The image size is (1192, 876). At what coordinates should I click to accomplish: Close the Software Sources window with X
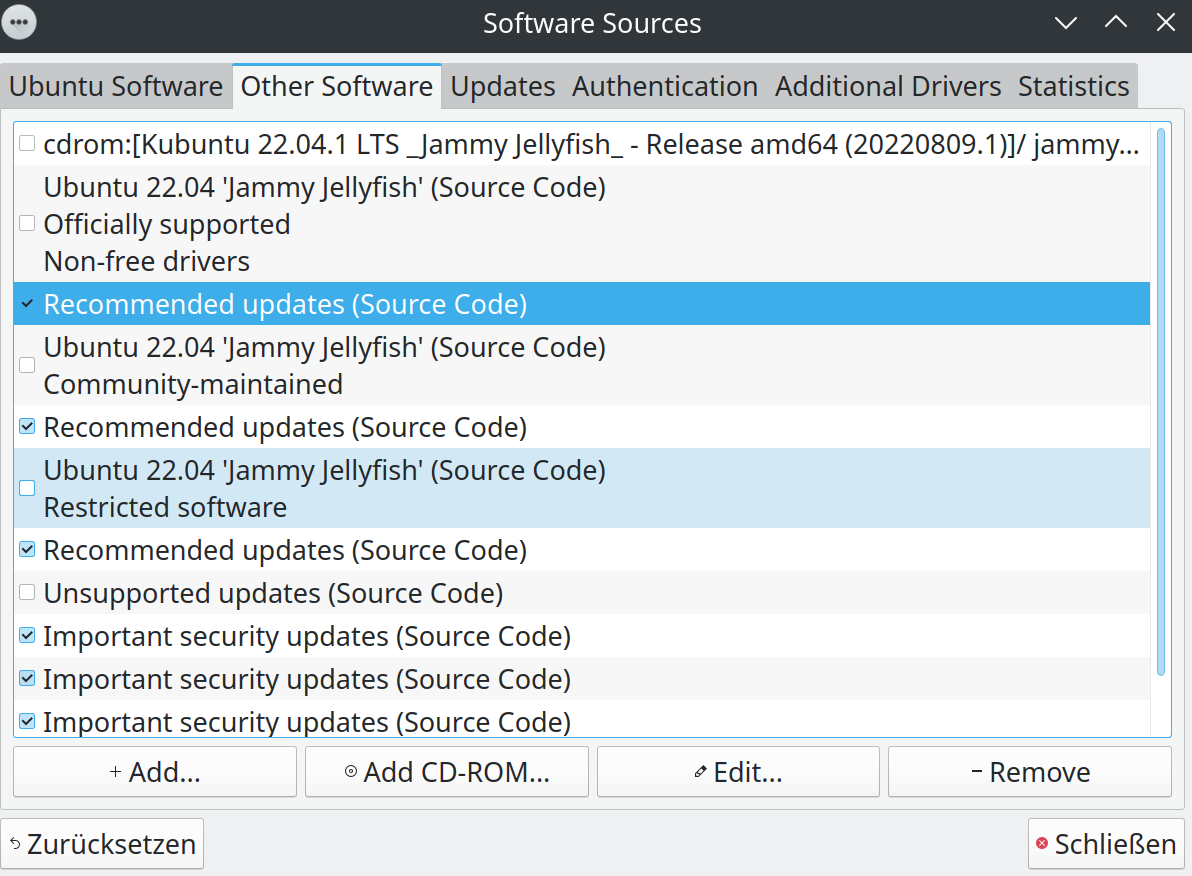[x=1165, y=23]
